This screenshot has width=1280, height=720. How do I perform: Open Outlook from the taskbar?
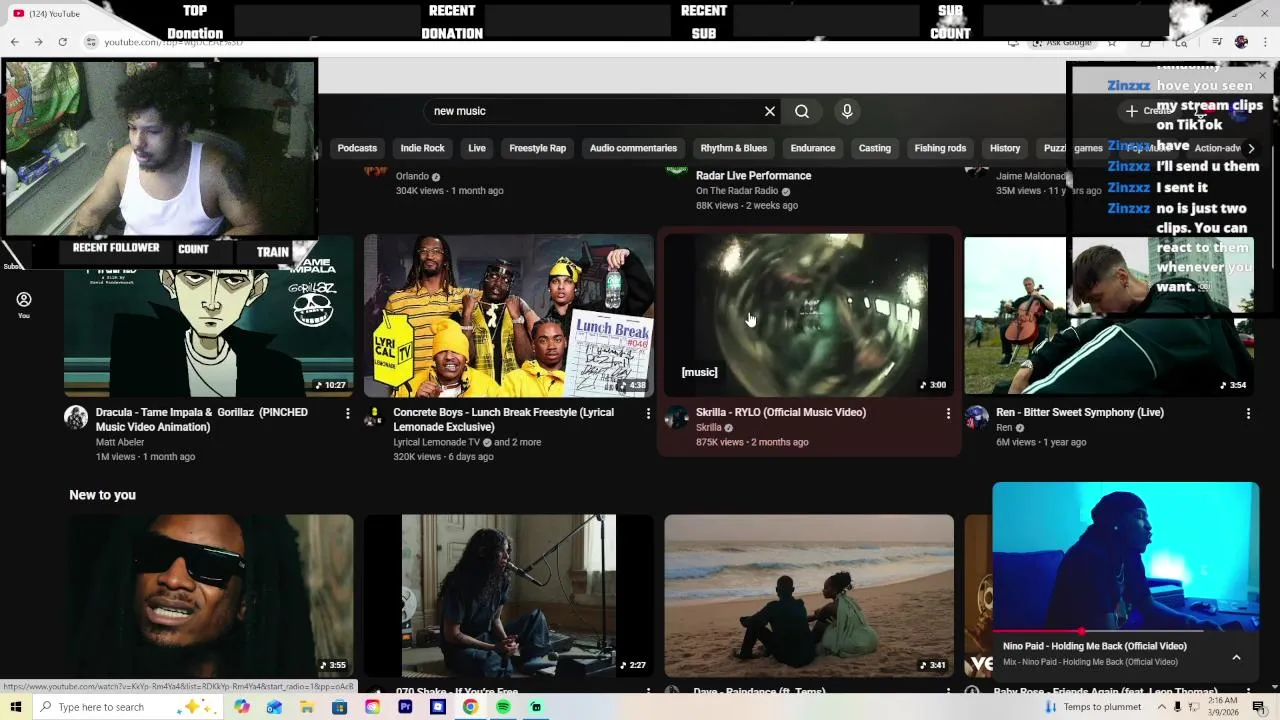pos(275,707)
